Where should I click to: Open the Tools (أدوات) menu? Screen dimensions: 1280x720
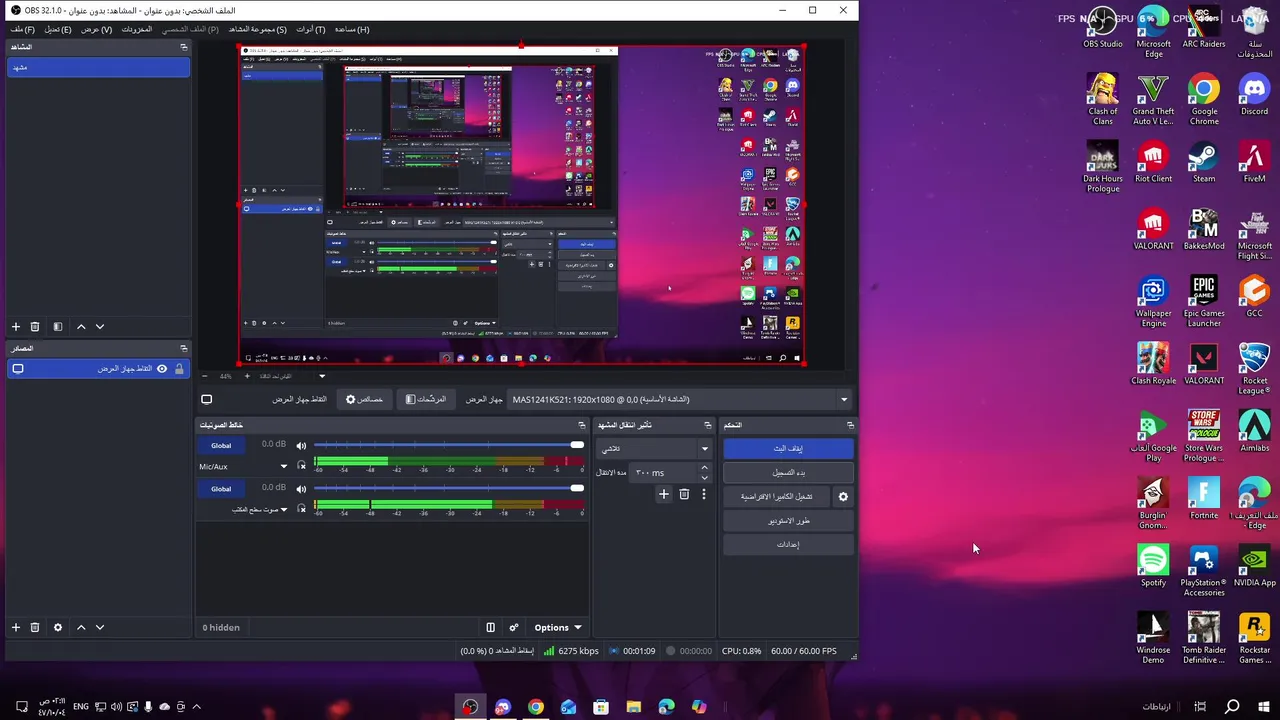click(x=311, y=29)
